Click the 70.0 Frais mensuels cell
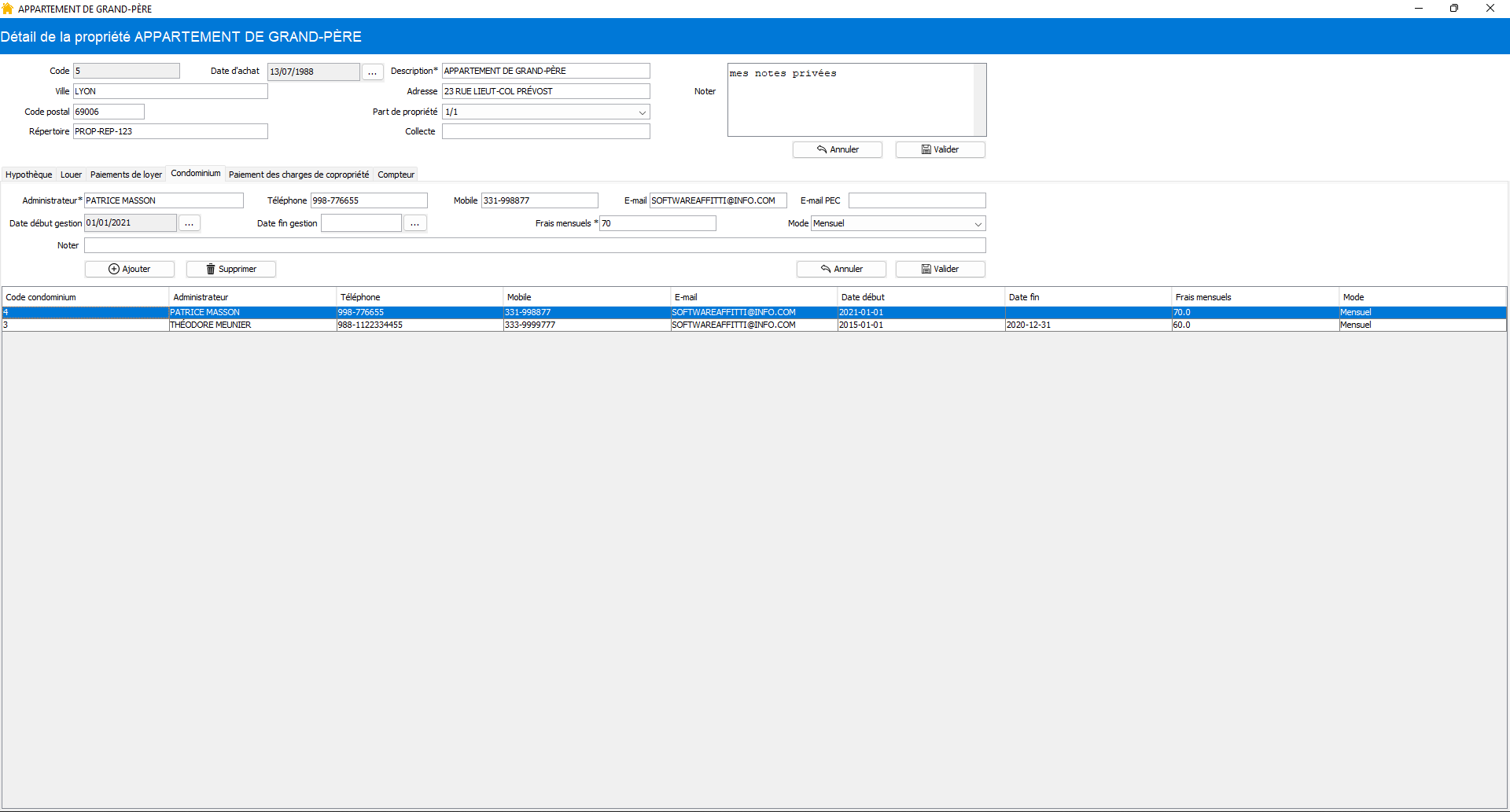 [x=1255, y=312]
